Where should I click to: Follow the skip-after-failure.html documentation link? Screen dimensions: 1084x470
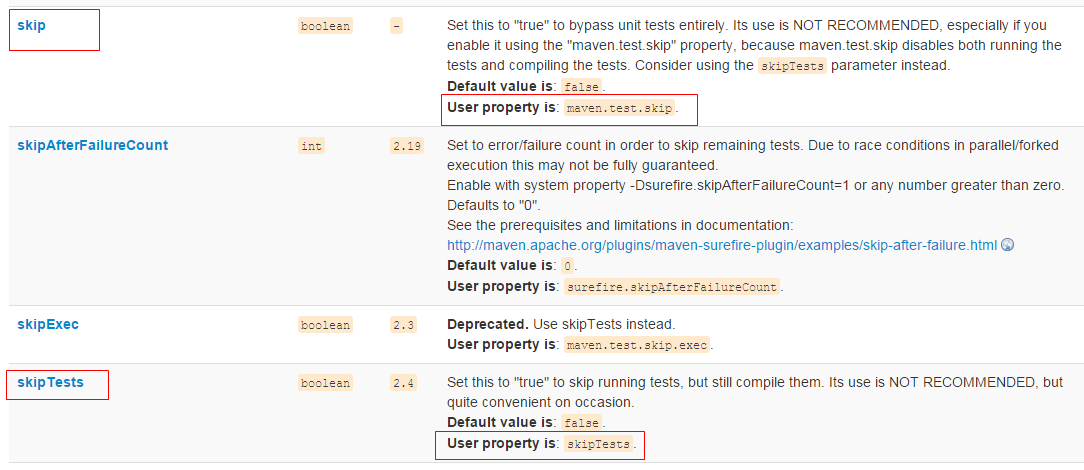pos(722,245)
